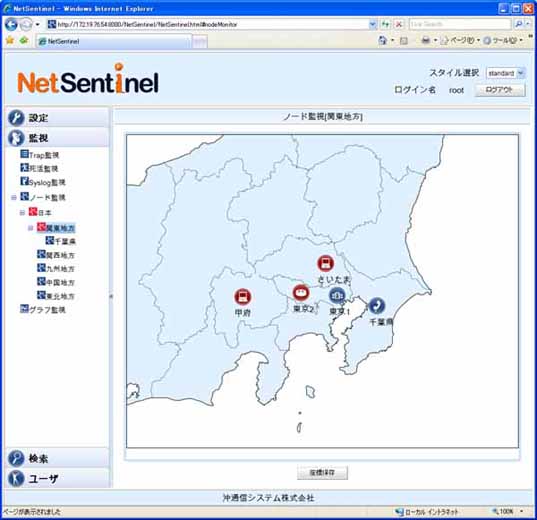Click the address bar URL field
The height and width of the screenshot is (520, 537).
[x=208, y=24]
